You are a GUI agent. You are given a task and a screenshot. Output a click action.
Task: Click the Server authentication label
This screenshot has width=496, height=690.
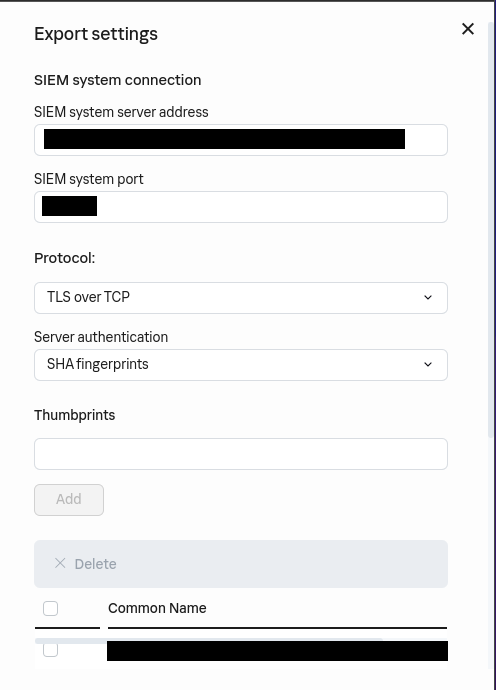[101, 337]
